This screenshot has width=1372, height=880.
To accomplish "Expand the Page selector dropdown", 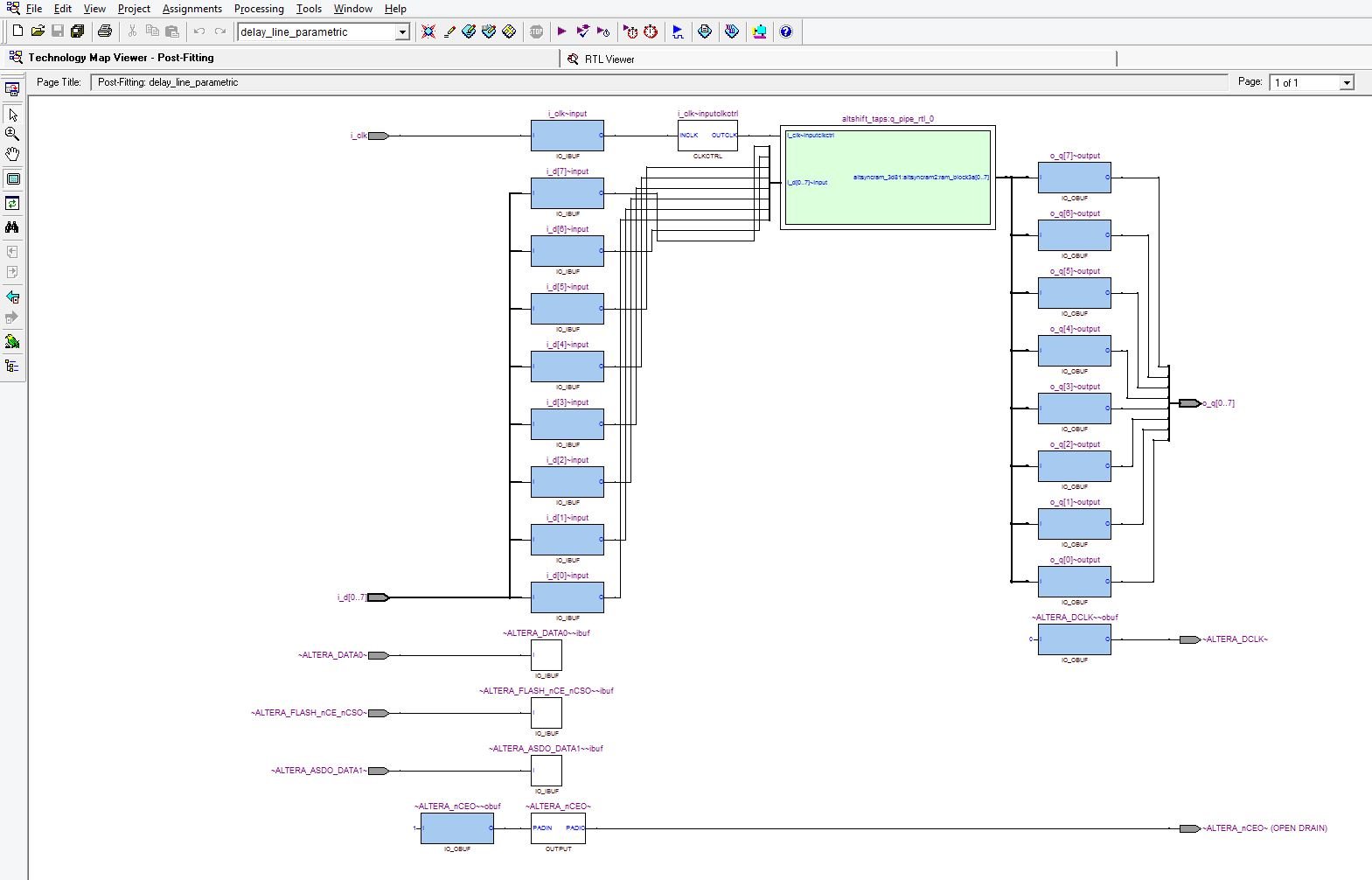I will [x=1347, y=82].
